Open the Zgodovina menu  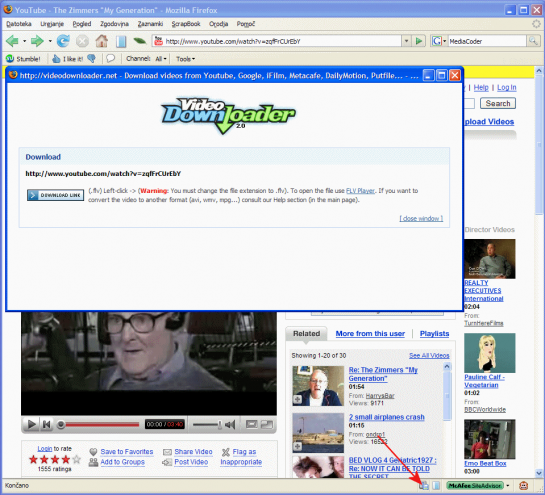[115, 24]
